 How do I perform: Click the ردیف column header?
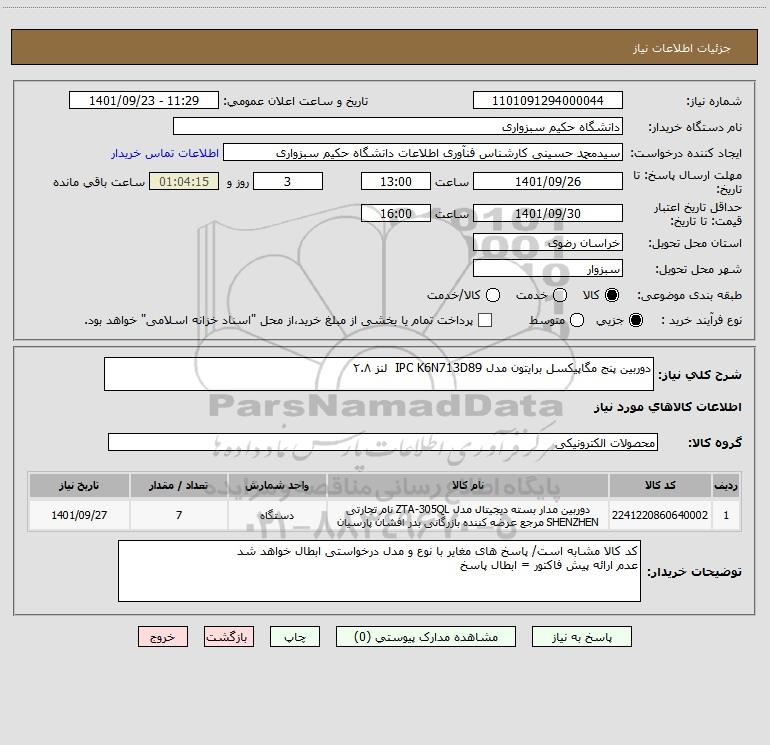point(726,485)
